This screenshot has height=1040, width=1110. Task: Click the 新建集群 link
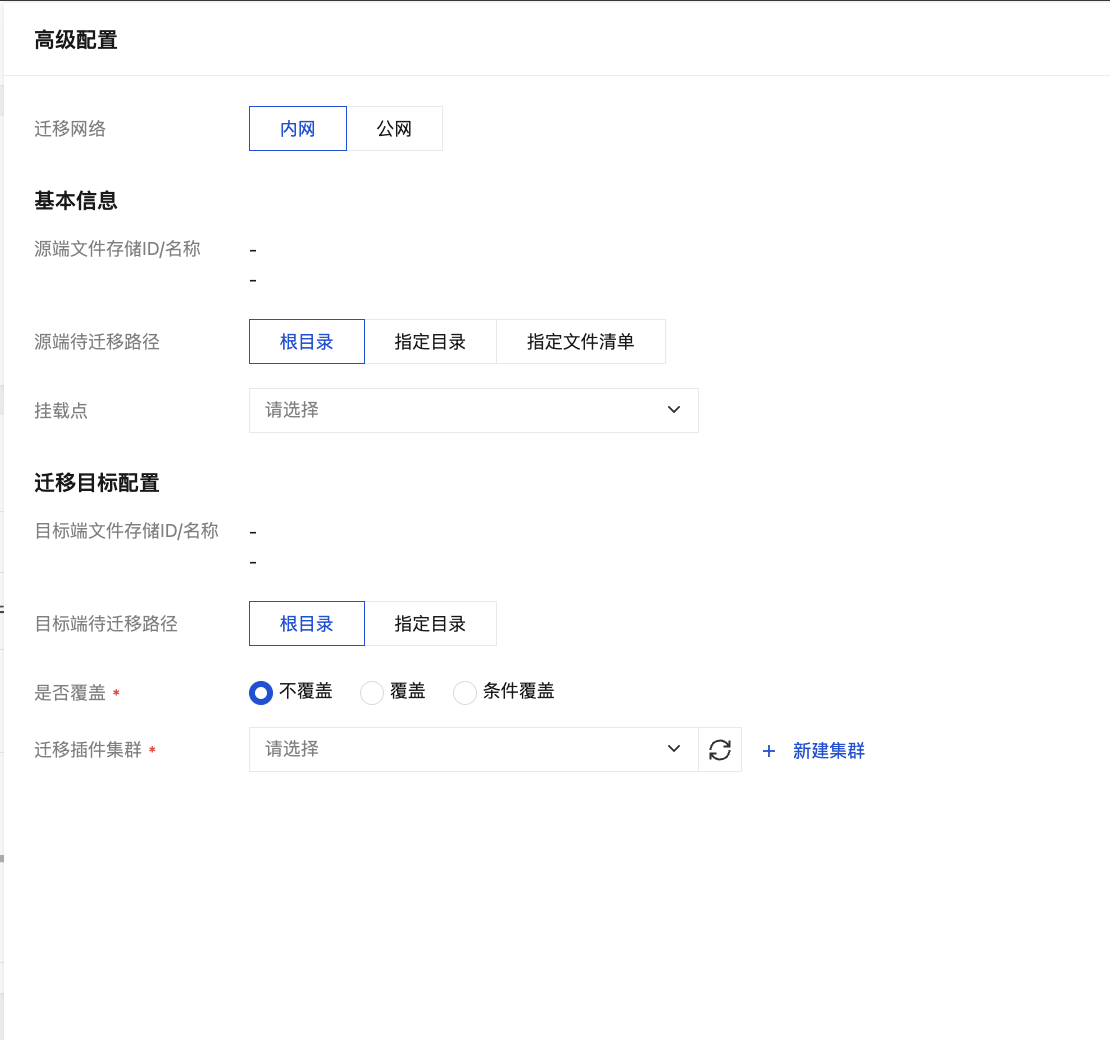828,751
